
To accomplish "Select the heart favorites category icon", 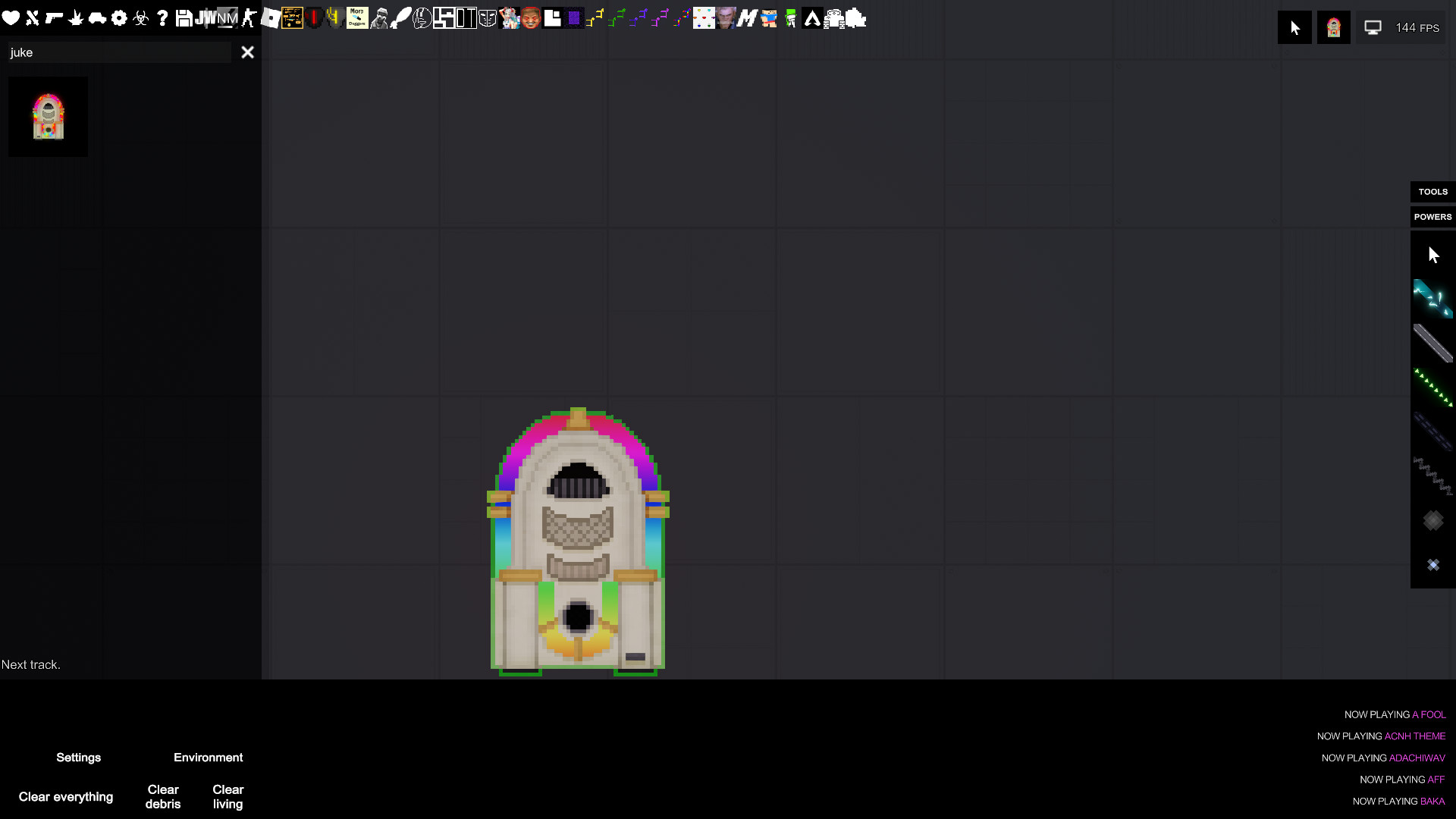I will (11, 17).
